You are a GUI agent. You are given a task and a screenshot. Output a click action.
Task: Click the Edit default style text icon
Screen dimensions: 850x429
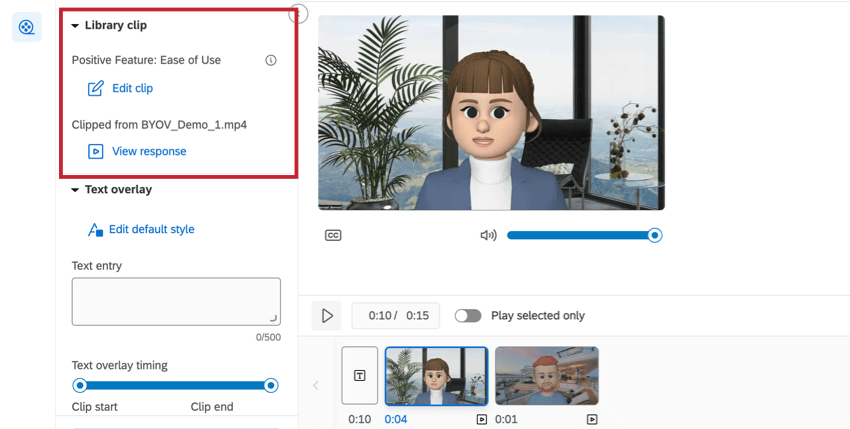click(x=95, y=230)
